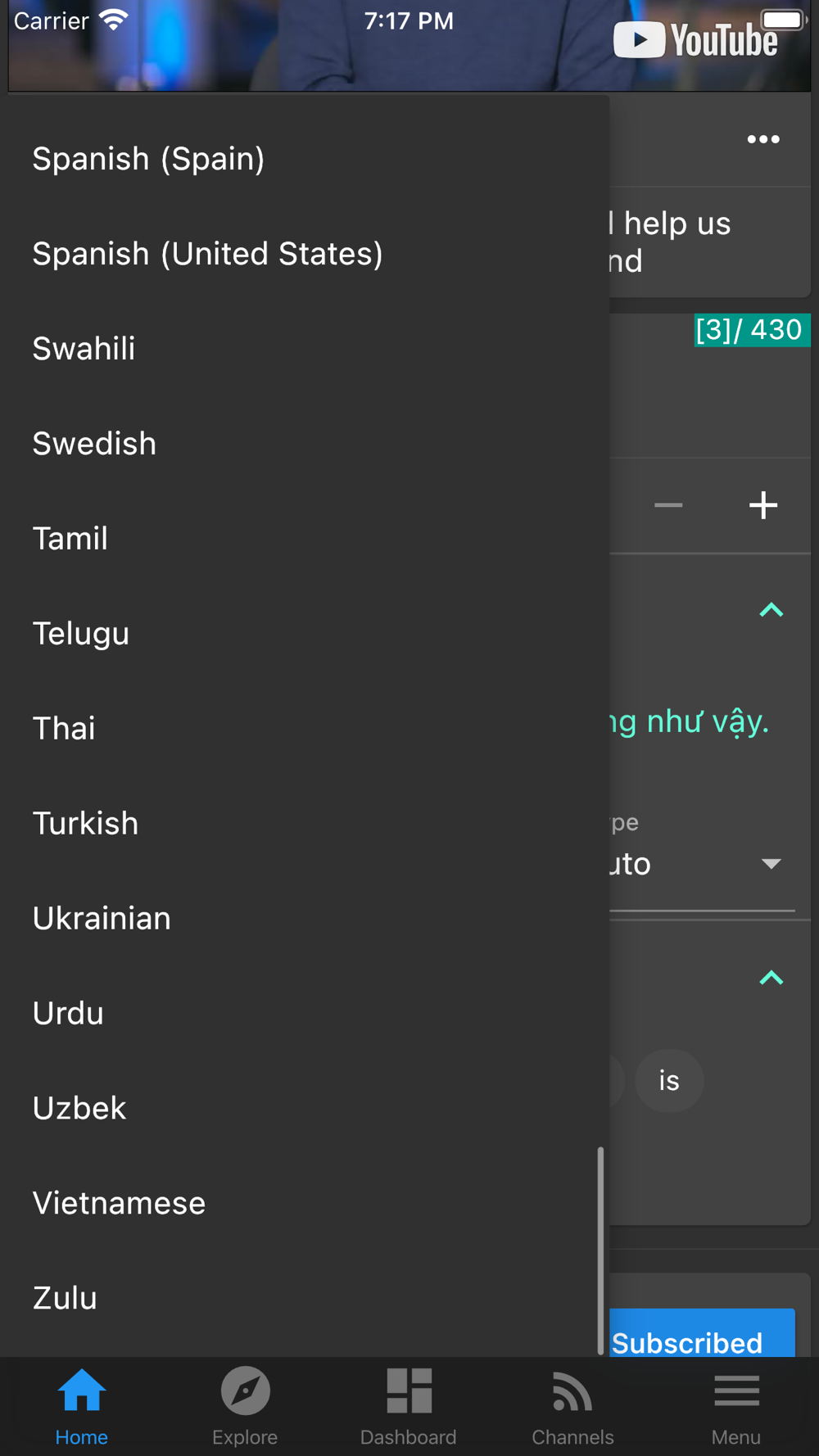Open the three-dot more options menu
The image size is (819, 1456).
763,140
